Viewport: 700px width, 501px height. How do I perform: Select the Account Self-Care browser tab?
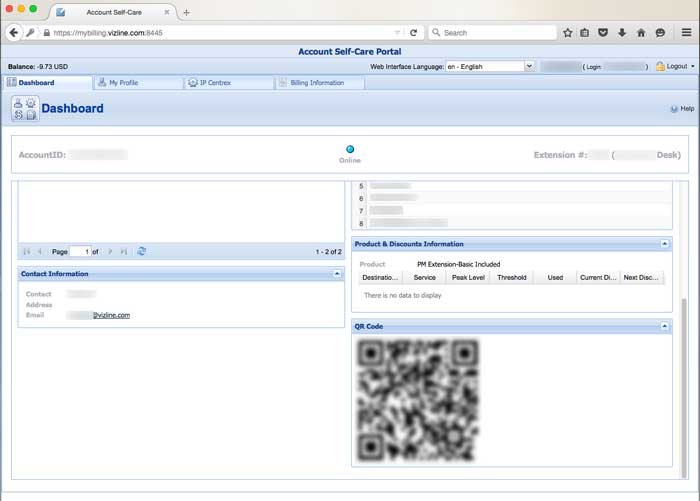click(x=114, y=13)
